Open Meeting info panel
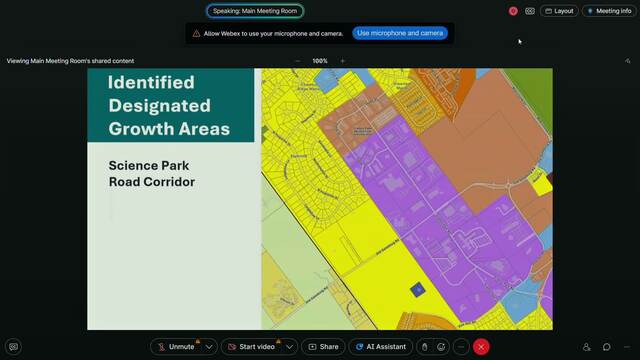The width and height of the screenshot is (640, 360). 609,11
